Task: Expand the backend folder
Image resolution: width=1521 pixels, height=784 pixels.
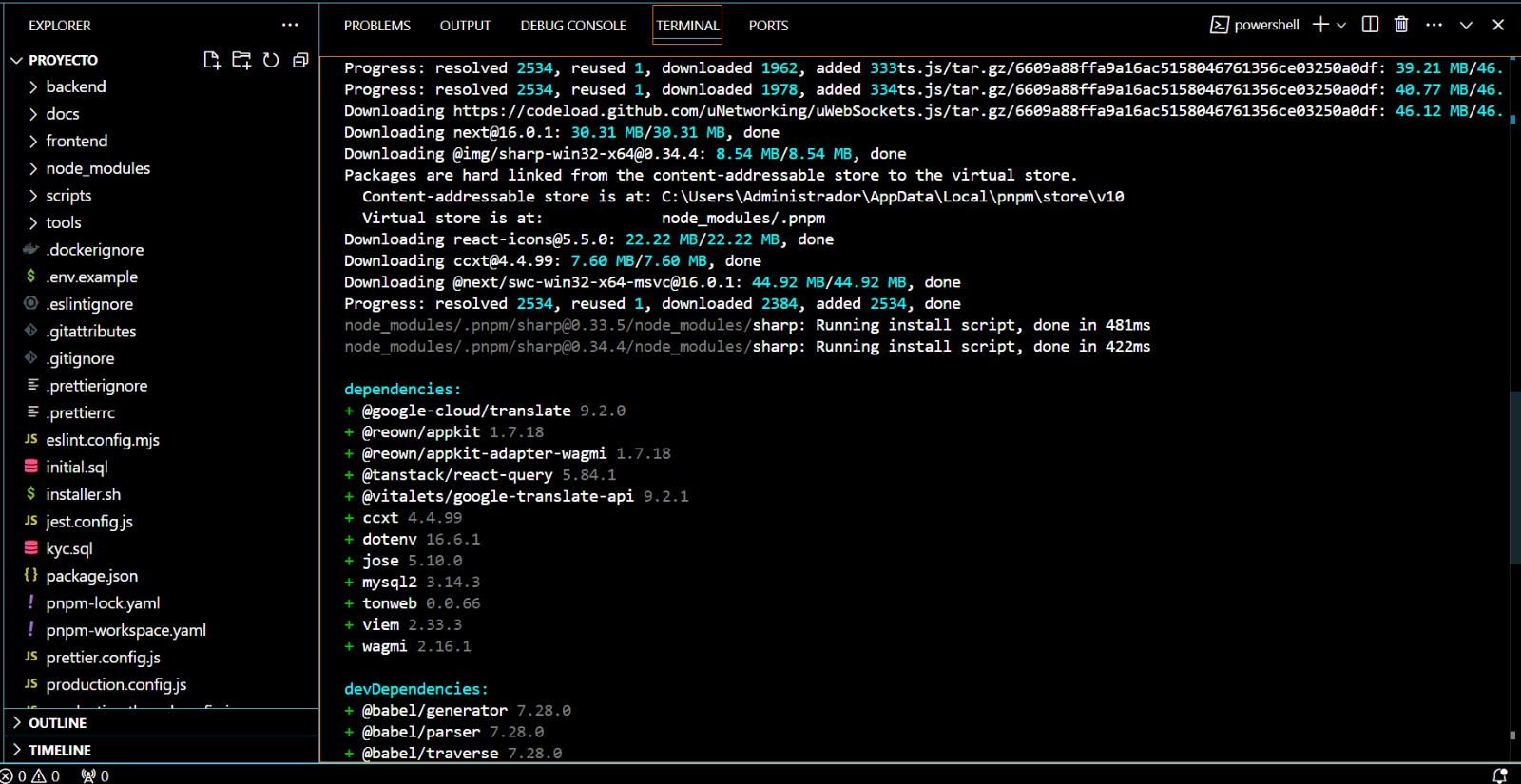Action: tap(76, 86)
